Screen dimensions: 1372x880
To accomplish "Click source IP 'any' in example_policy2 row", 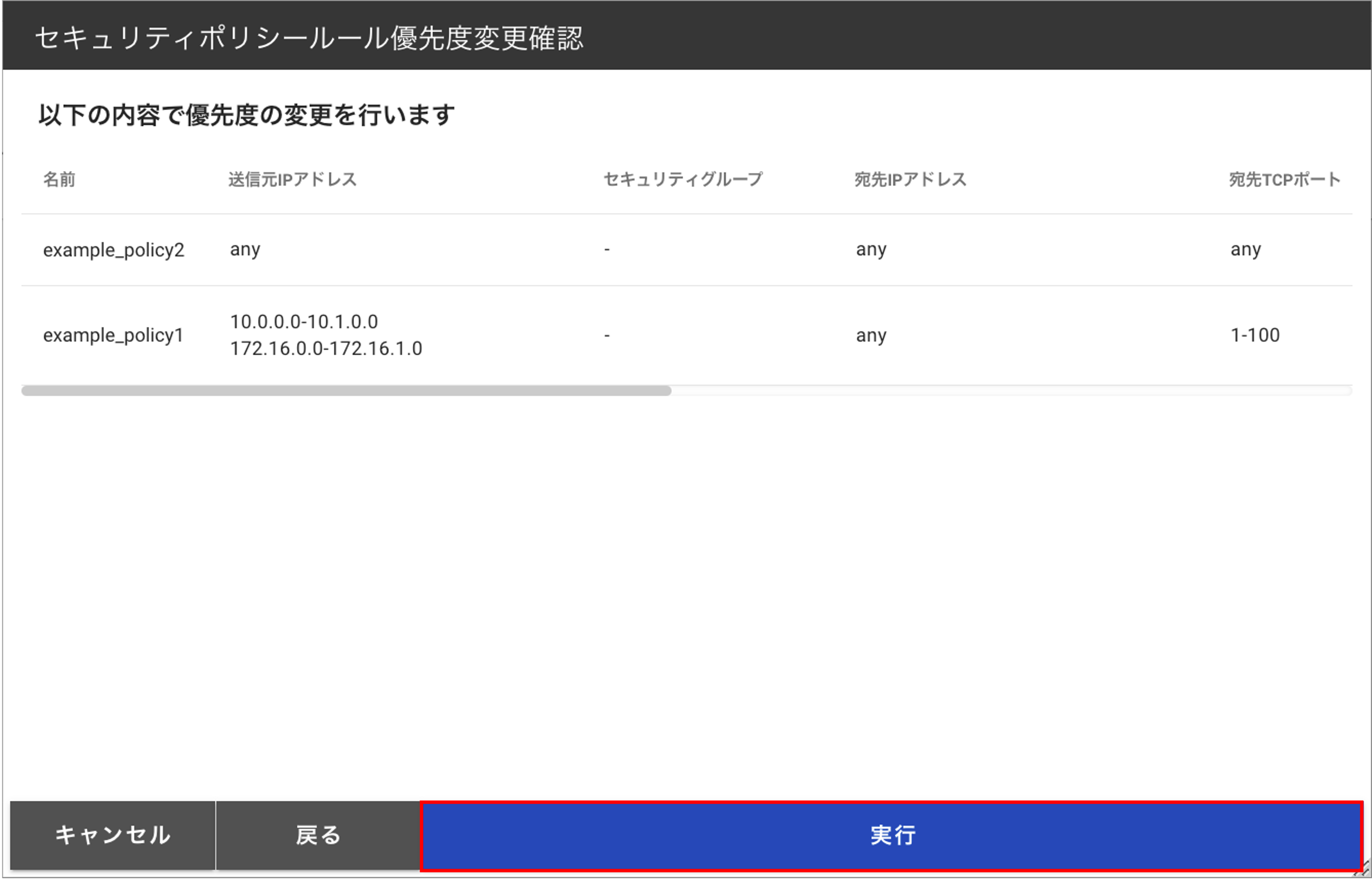I will (245, 250).
